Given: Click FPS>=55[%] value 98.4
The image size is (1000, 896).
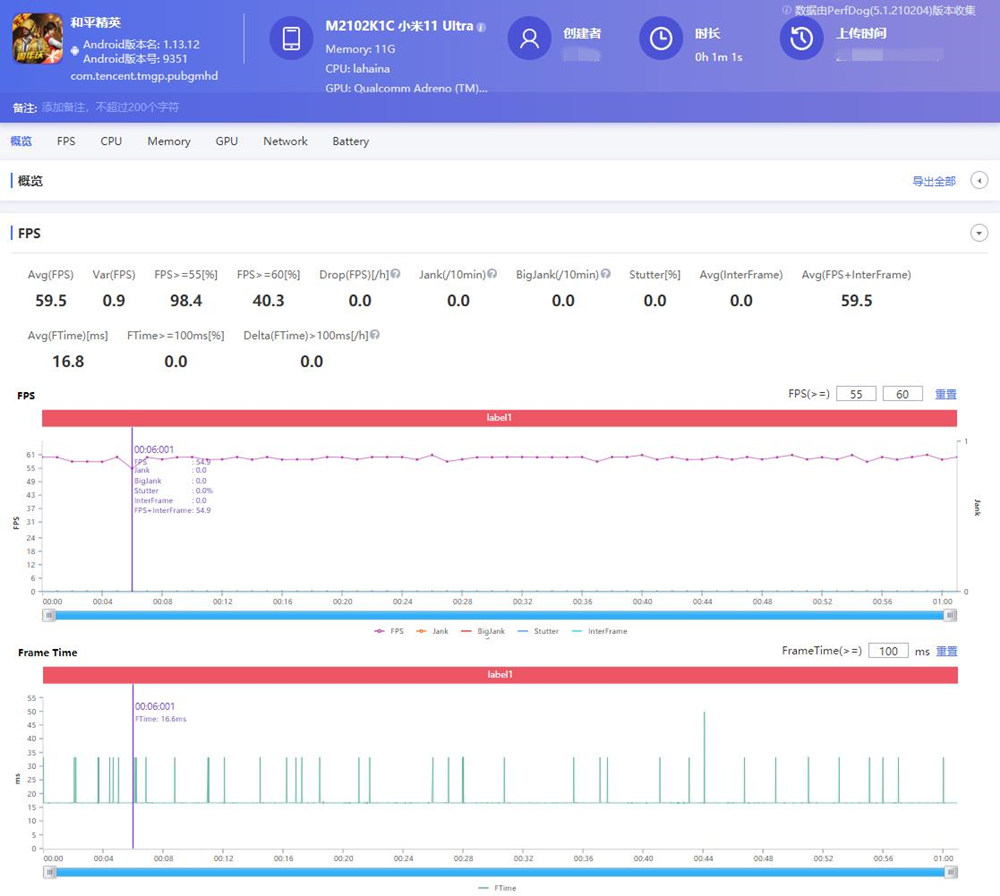Looking at the screenshot, I should click(x=186, y=300).
